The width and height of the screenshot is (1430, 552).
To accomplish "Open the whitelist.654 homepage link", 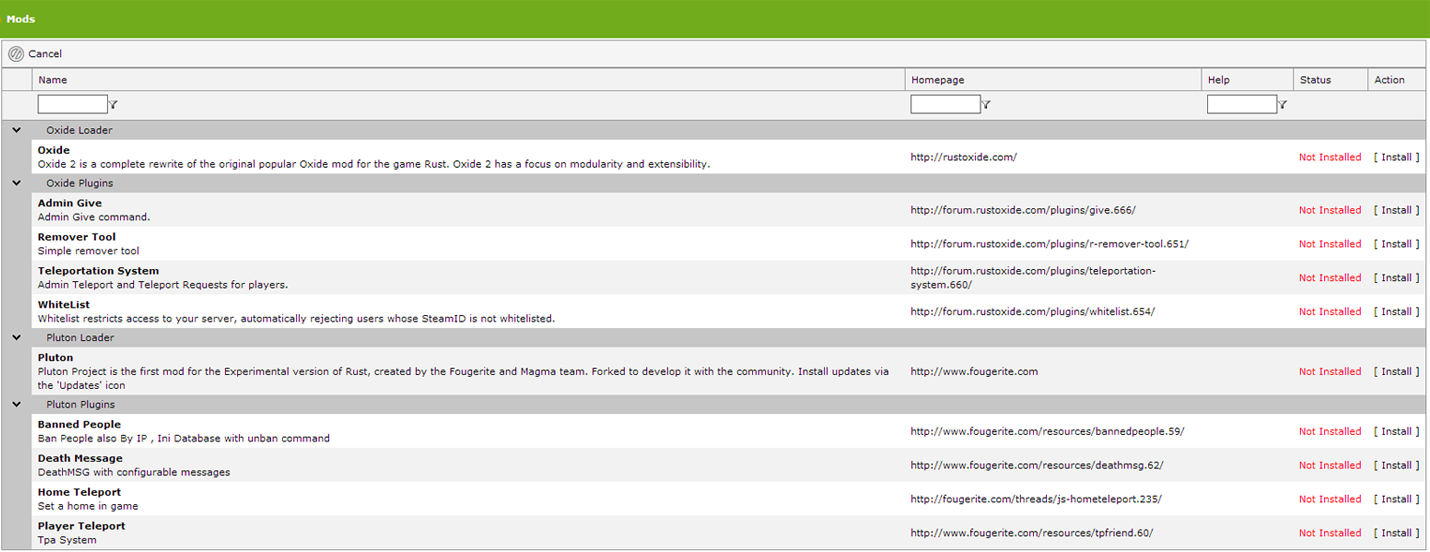I will coord(1033,312).
